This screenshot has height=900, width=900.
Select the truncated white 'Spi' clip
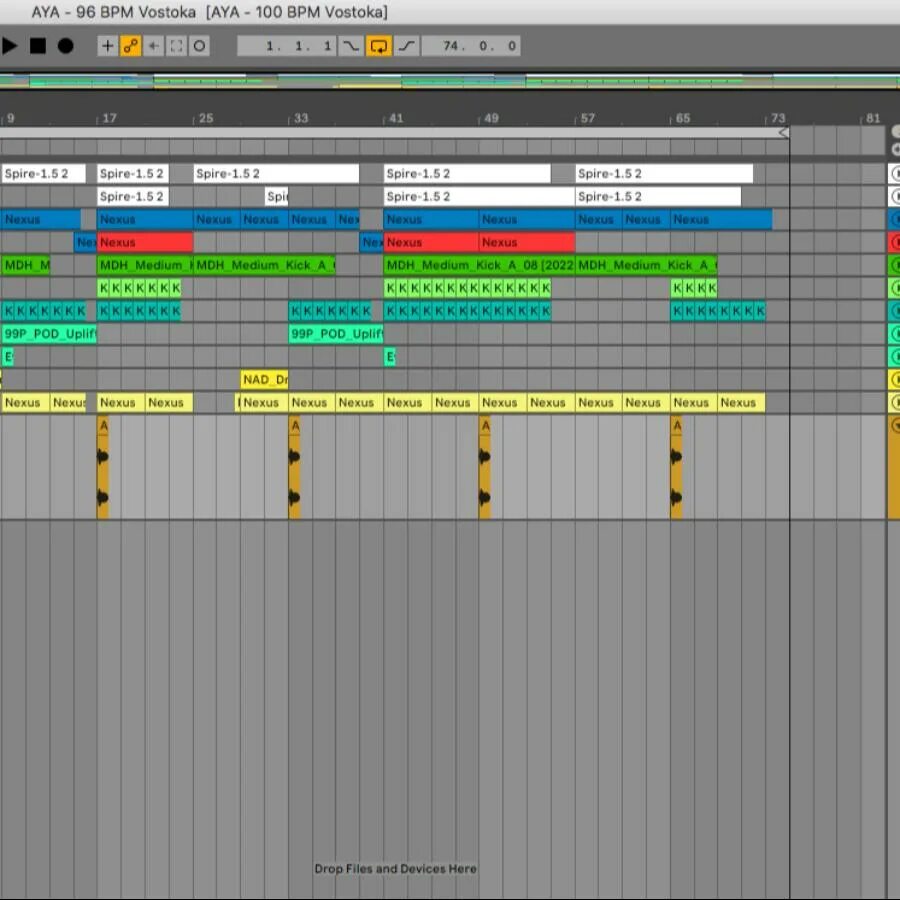pos(277,196)
